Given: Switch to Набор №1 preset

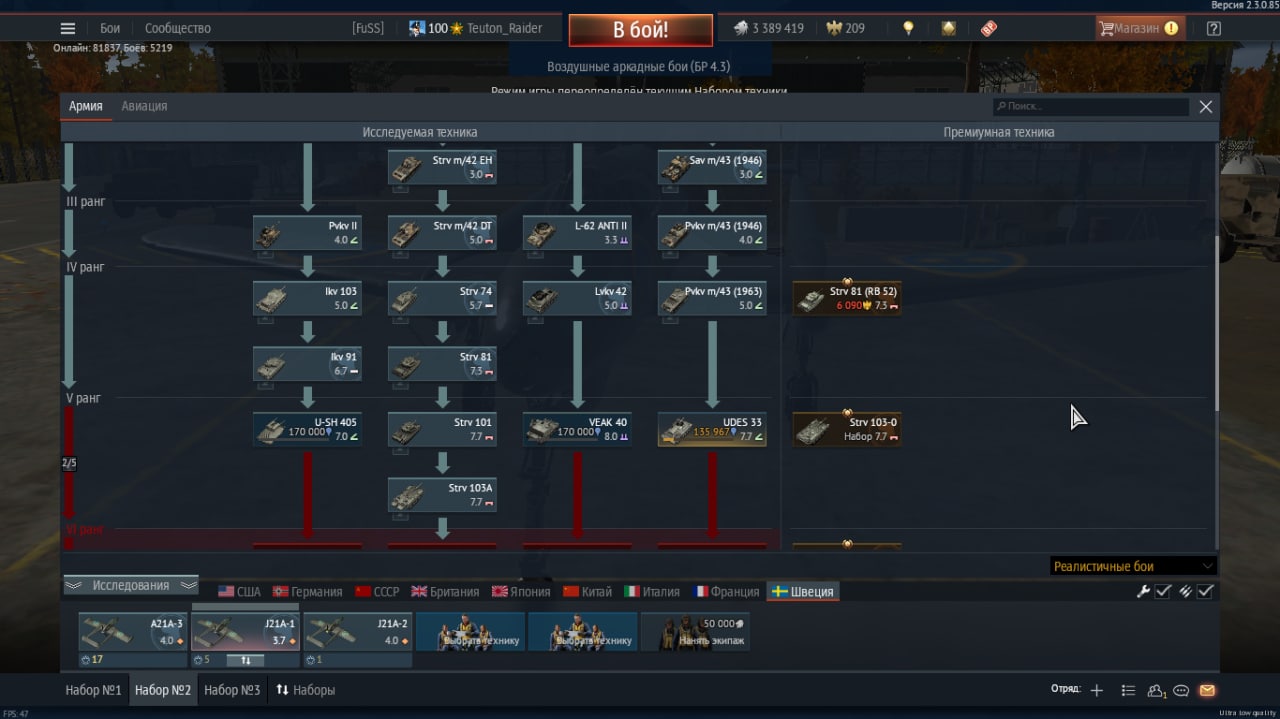Looking at the screenshot, I should (x=93, y=690).
